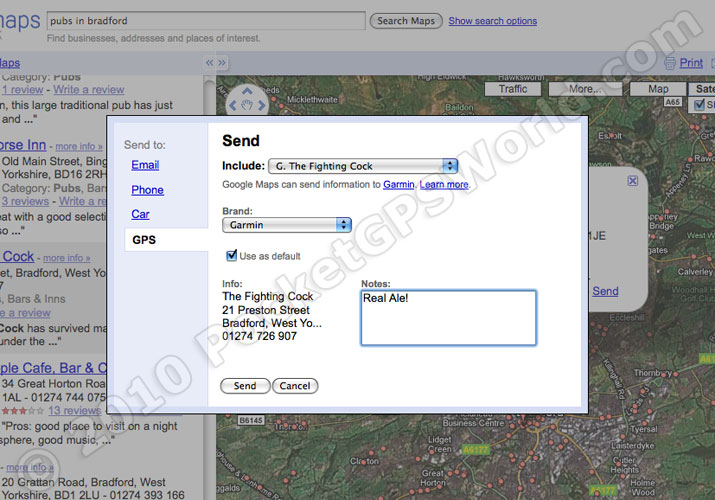The width and height of the screenshot is (715, 500).
Task: Click the hand icon in the pan control
Action: click(247, 106)
